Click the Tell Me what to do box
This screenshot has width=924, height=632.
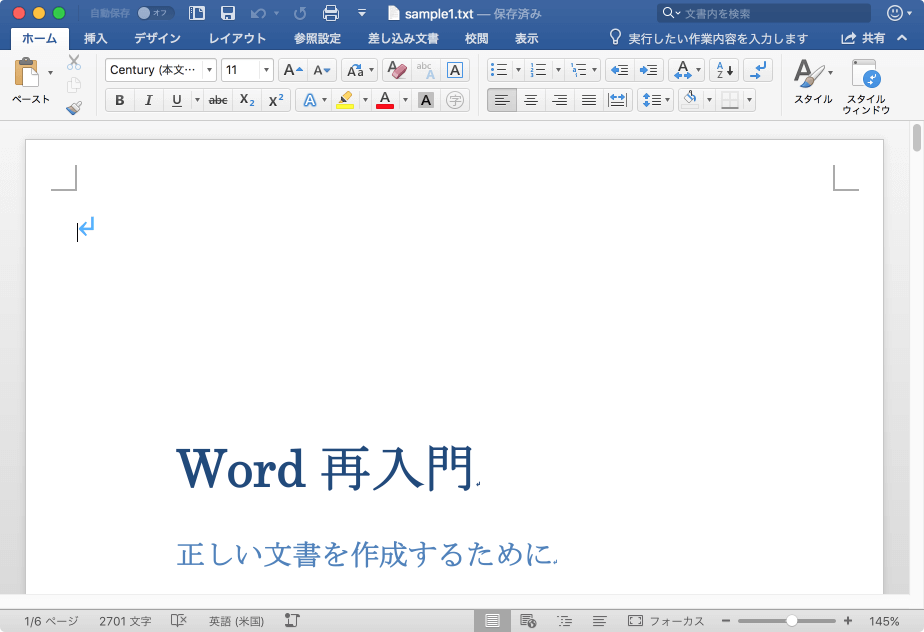(709, 39)
